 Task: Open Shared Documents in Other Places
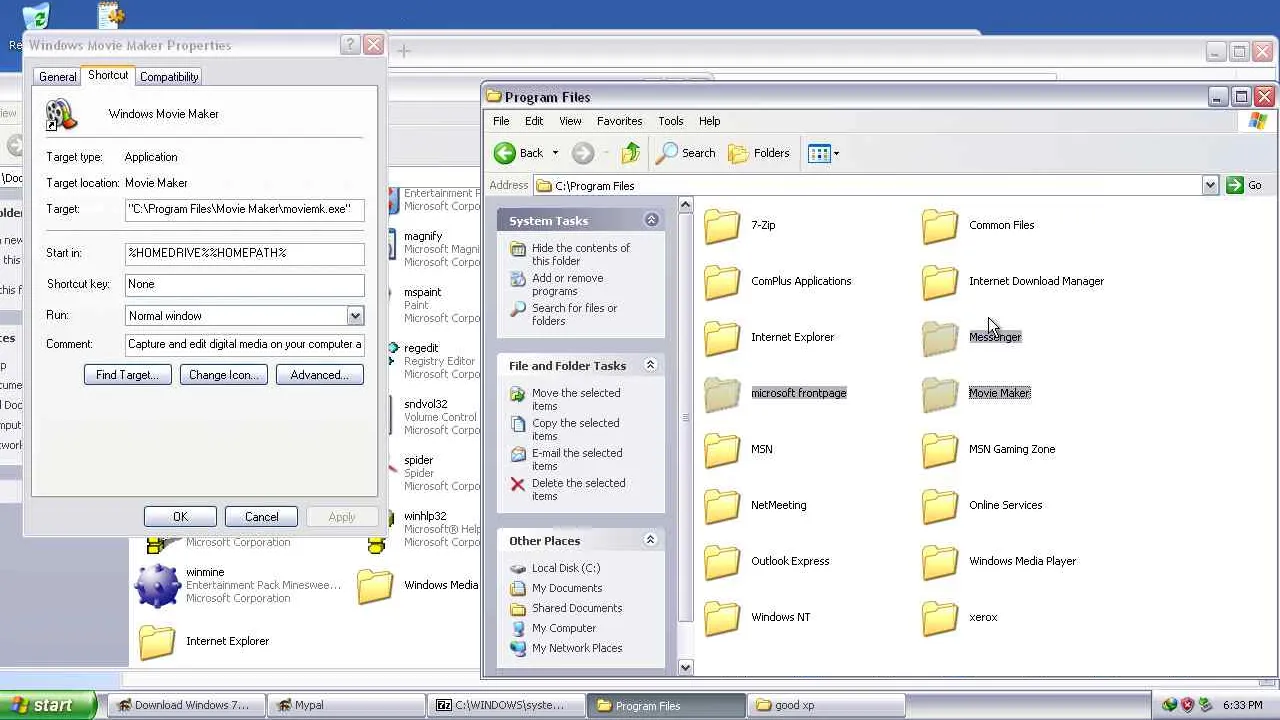click(x=577, y=608)
